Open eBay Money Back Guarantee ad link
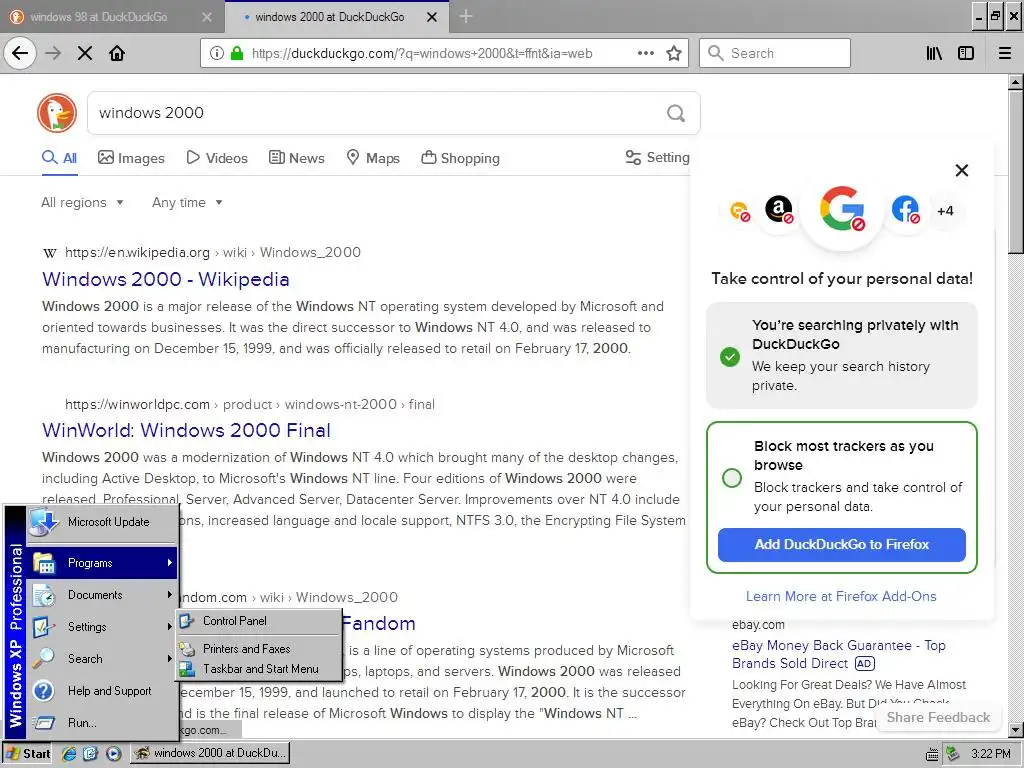1024x768 pixels. click(x=839, y=654)
